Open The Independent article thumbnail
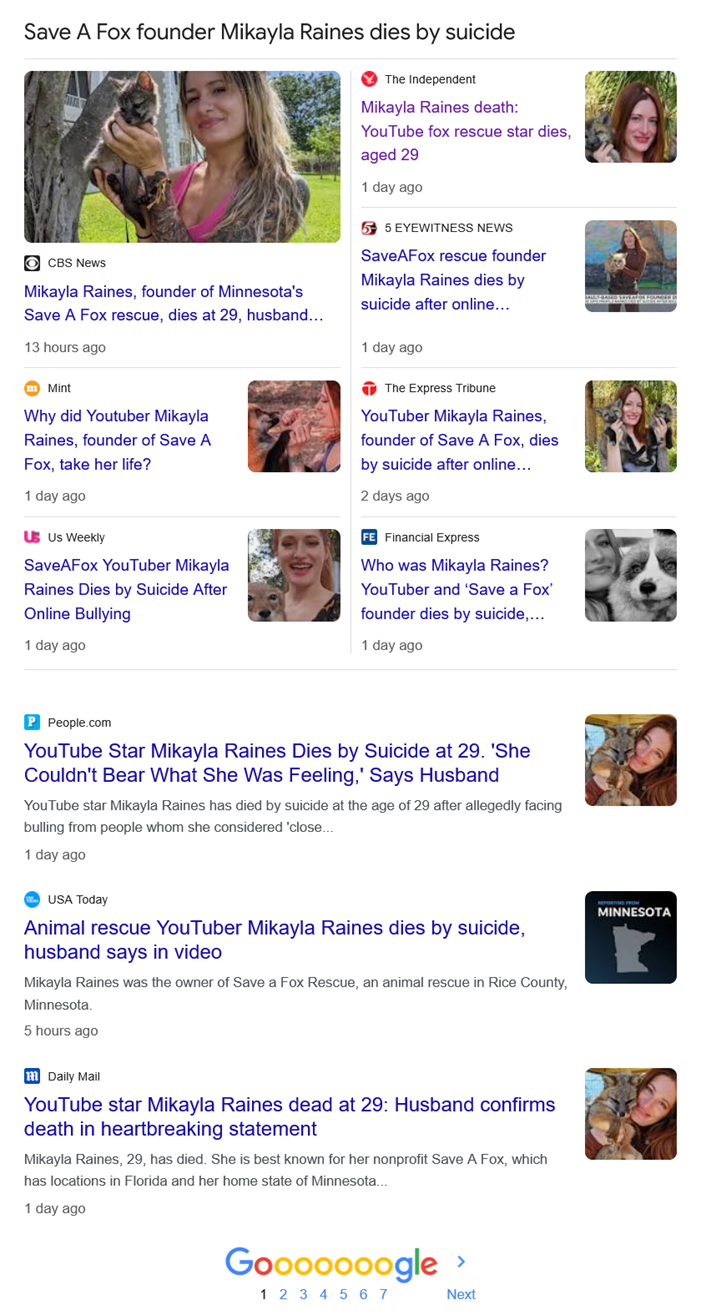Screen dimensions: 701x1315 tap(631, 117)
